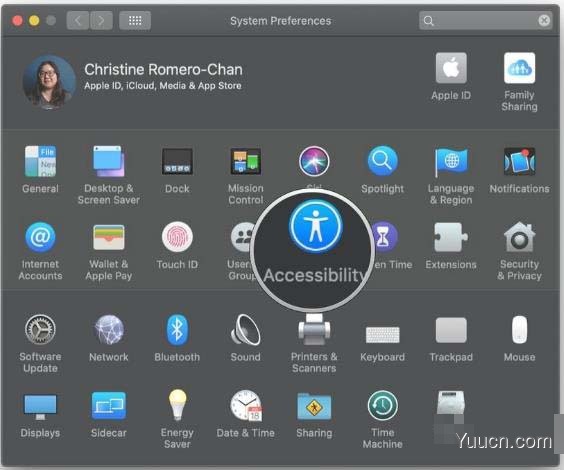Click the Christine Romero-Chan name
This screenshot has width=564, height=470.
[163, 69]
